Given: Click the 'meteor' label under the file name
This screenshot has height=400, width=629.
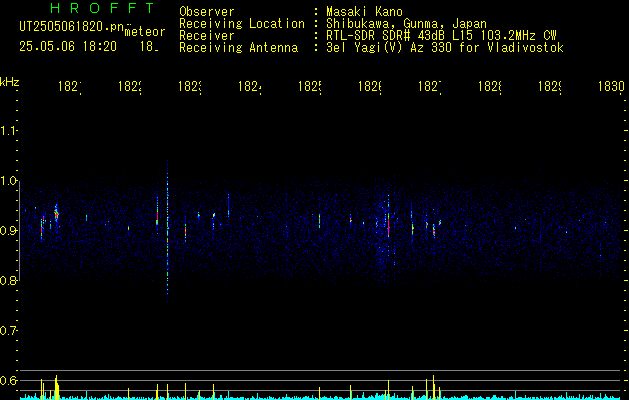Looking at the screenshot, I should (145, 32).
